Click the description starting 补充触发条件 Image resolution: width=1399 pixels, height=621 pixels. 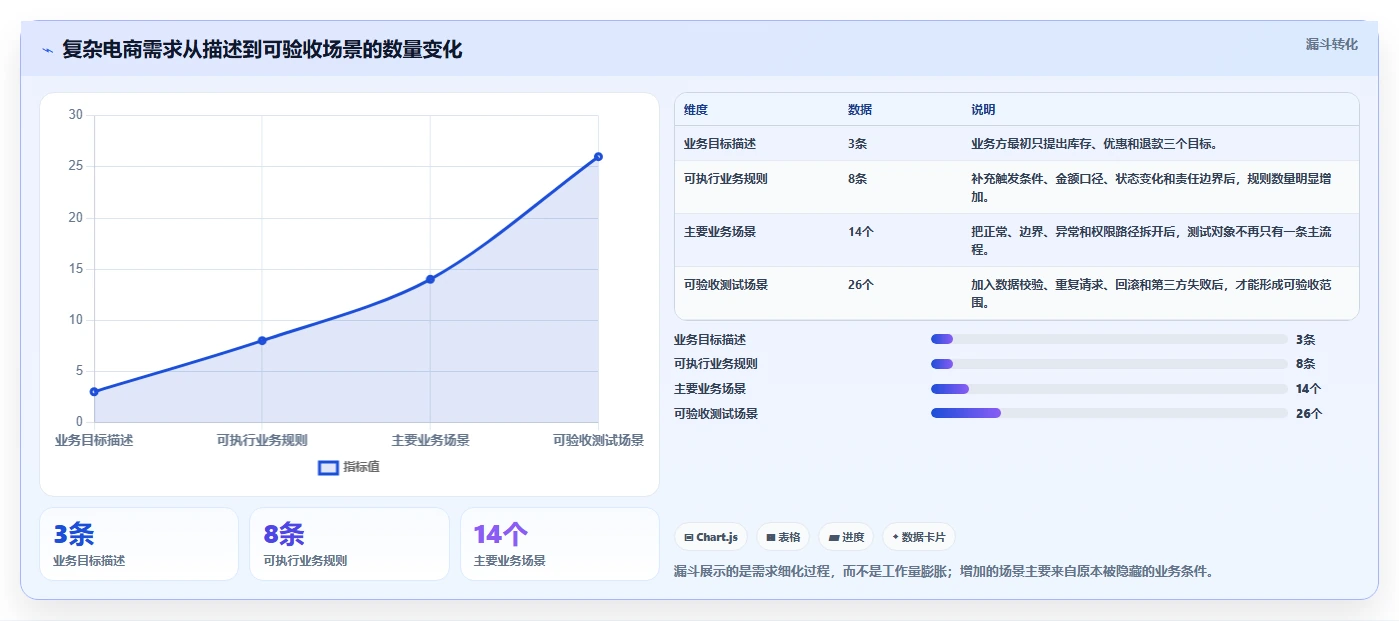[1151, 188]
